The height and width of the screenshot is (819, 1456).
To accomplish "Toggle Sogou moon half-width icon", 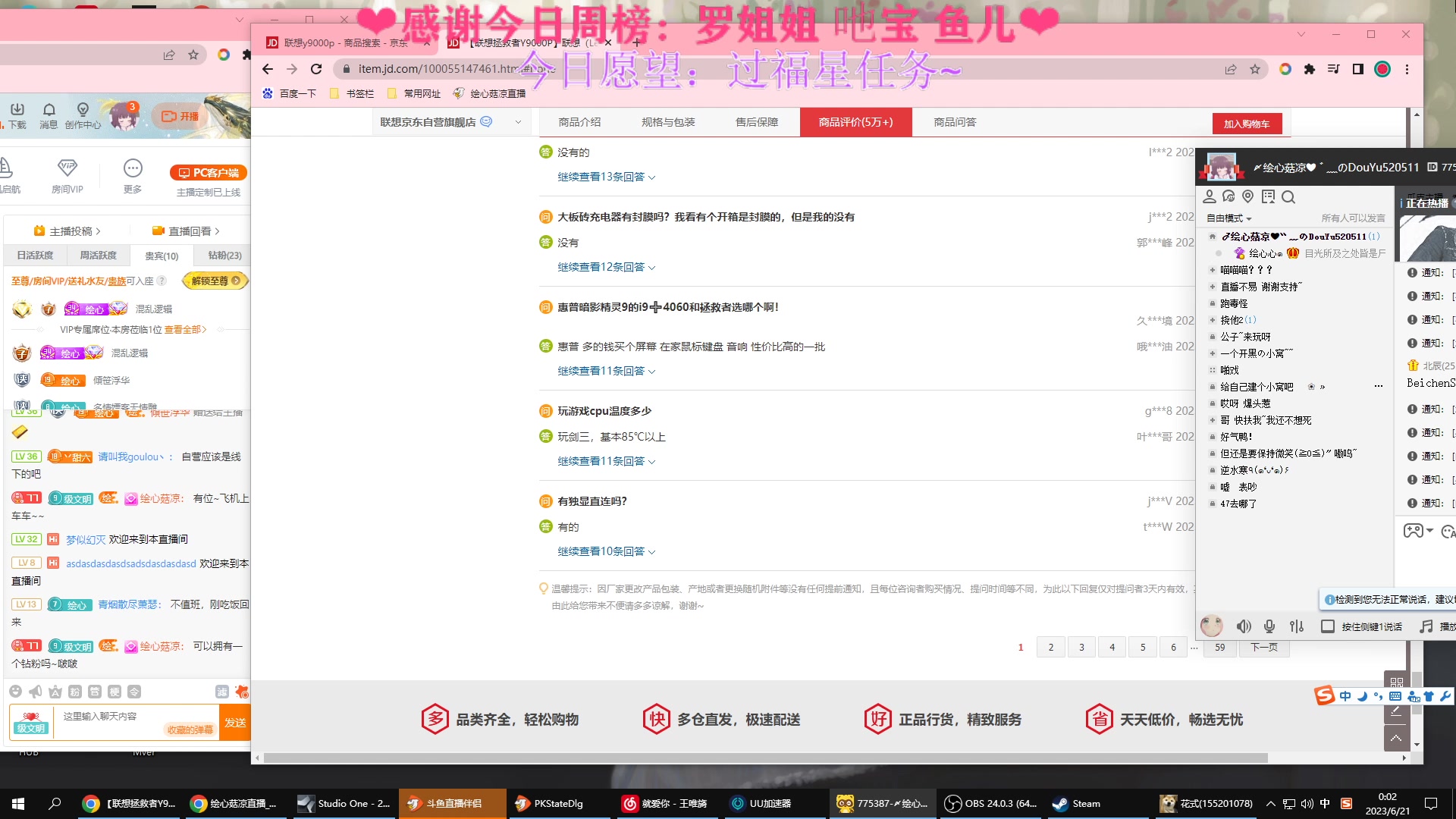I will coord(1362,696).
